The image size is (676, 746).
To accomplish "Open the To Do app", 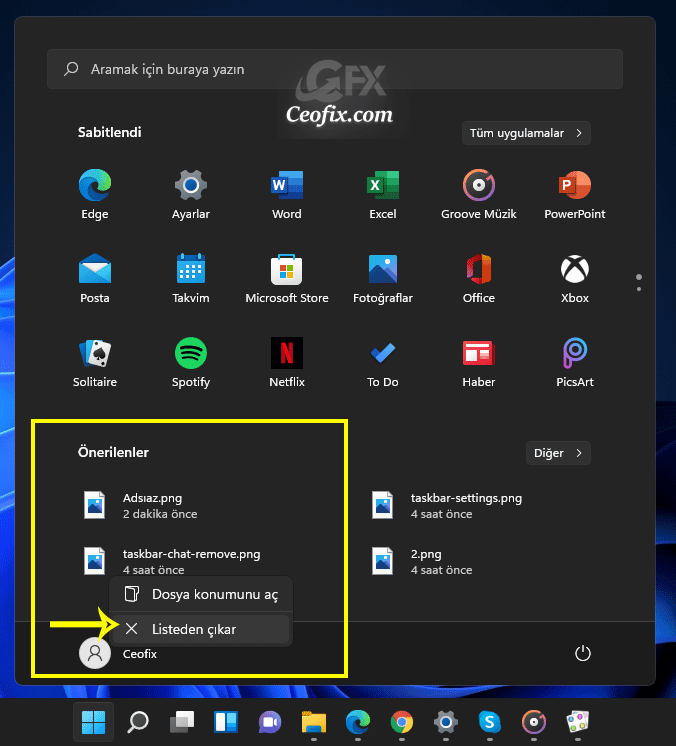I will 383,362.
